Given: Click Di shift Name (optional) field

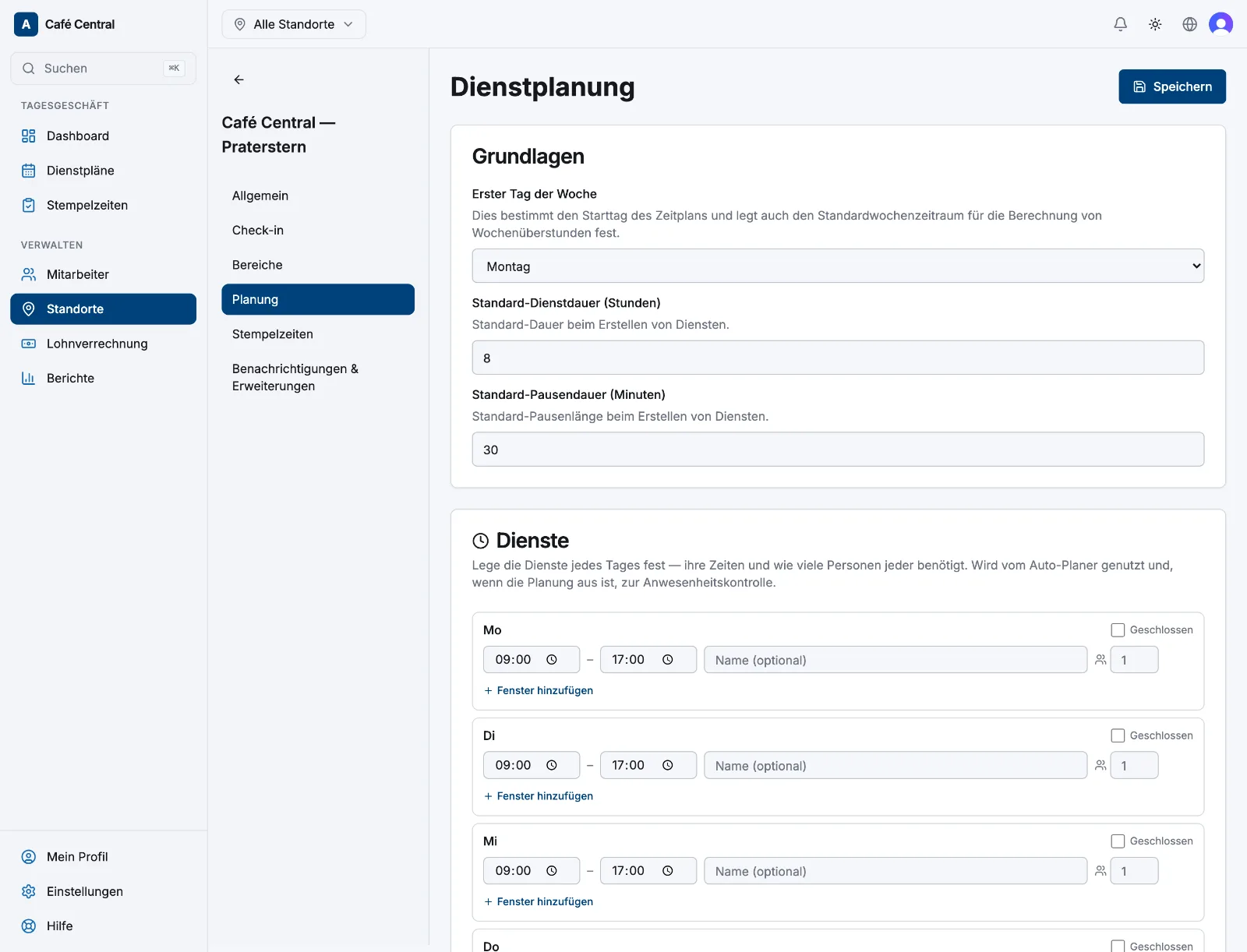Looking at the screenshot, I should click(x=896, y=765).
